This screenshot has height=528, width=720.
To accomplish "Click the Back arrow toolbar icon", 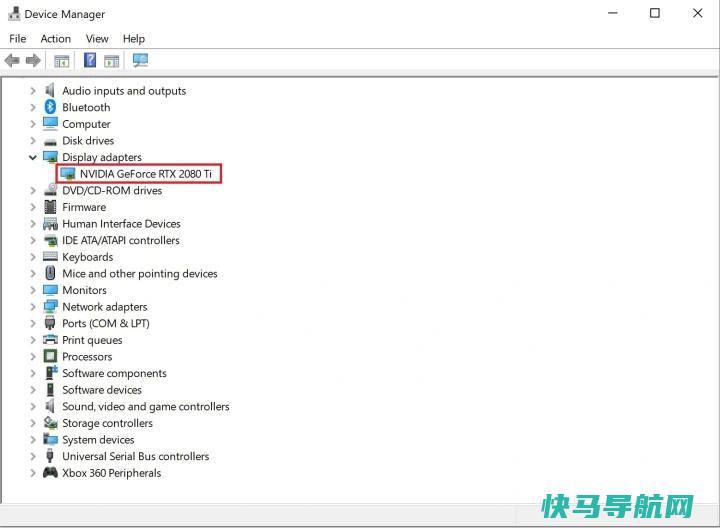I will [12, 60].
